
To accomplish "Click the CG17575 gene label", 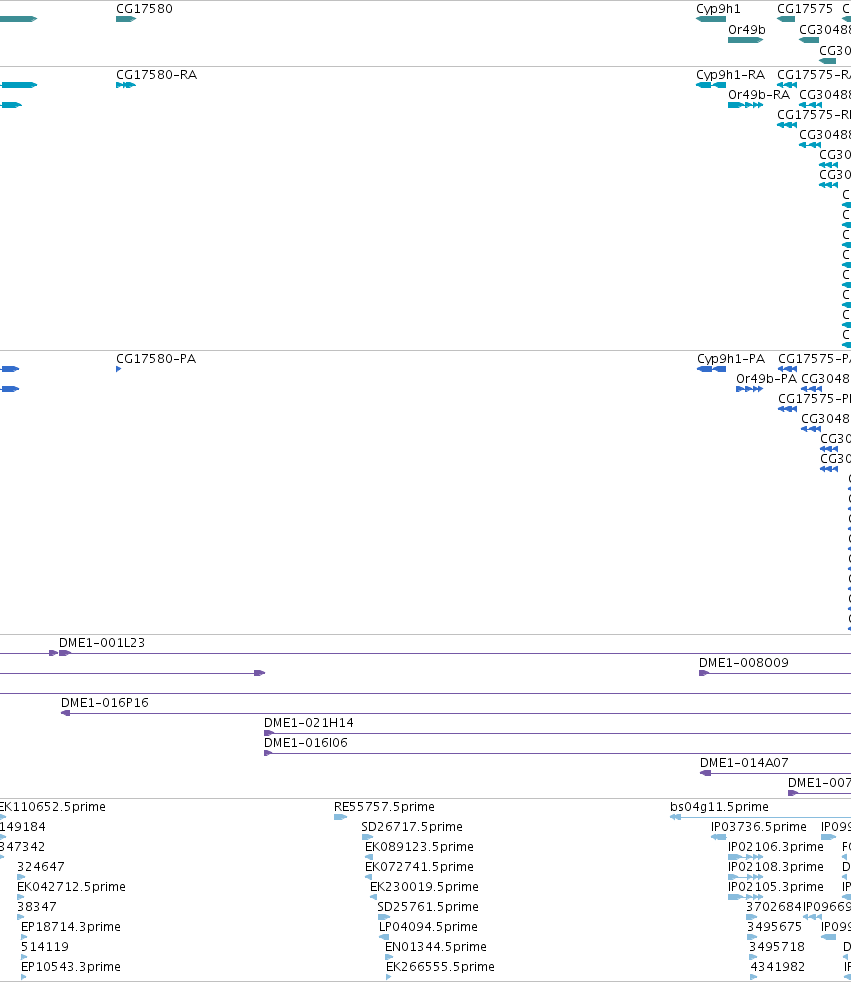I will click(805, 9).
